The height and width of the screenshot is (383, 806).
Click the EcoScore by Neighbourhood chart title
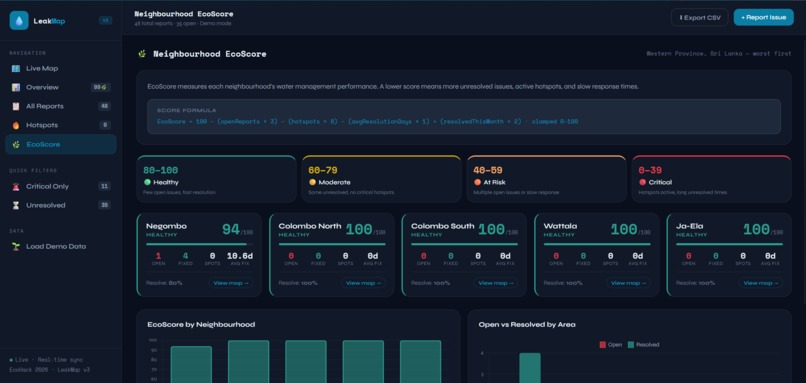click(x=201, y=324)
